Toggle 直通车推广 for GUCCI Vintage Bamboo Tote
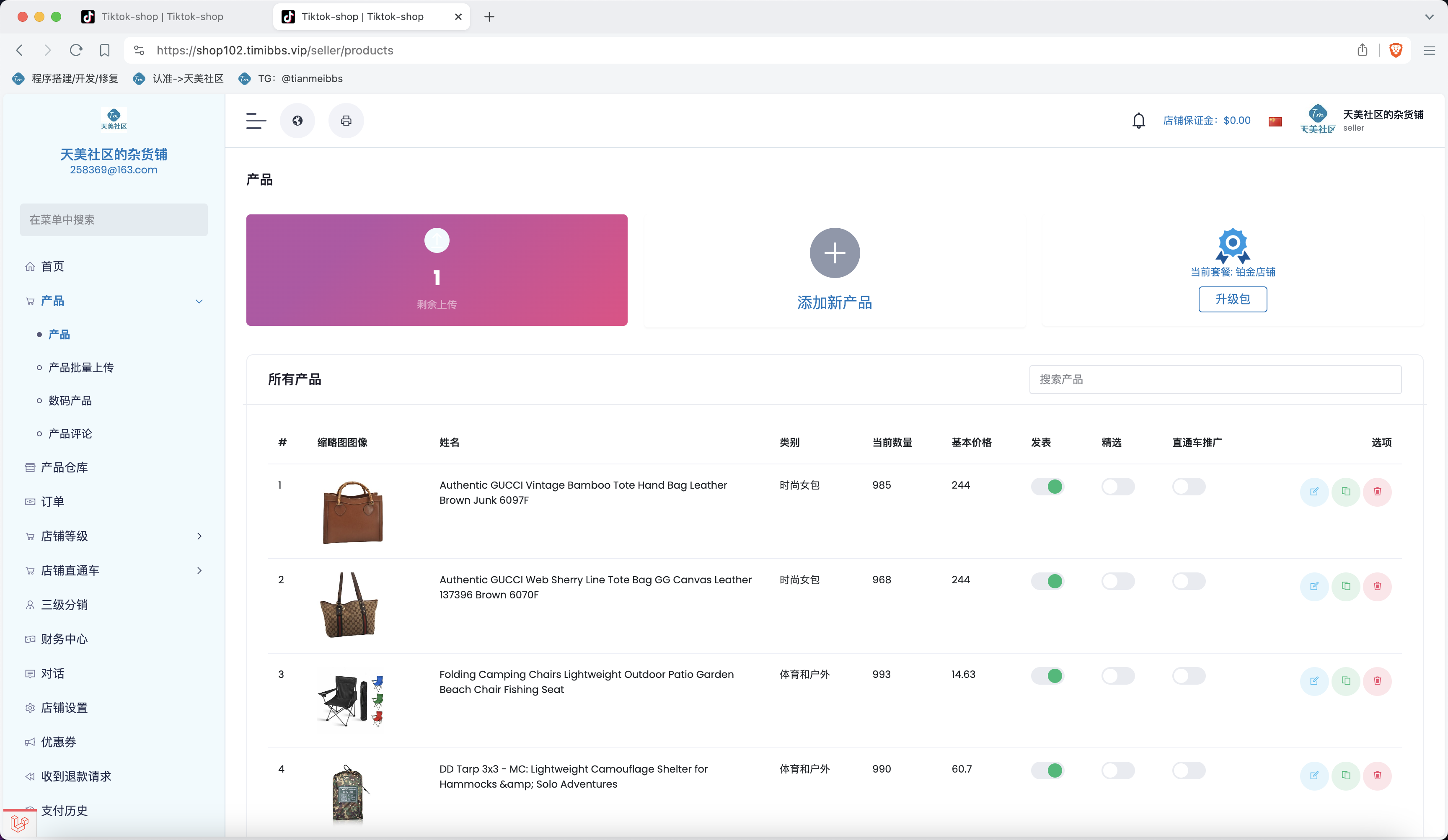Viewport: 1448px width, 840px height. pos(1189,487)
